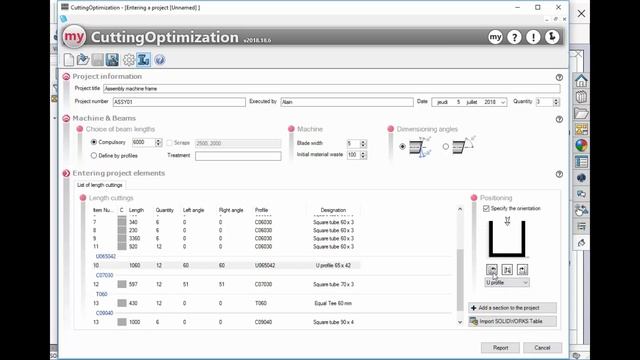Collapse the Entering project elements section

coord(66,173)
